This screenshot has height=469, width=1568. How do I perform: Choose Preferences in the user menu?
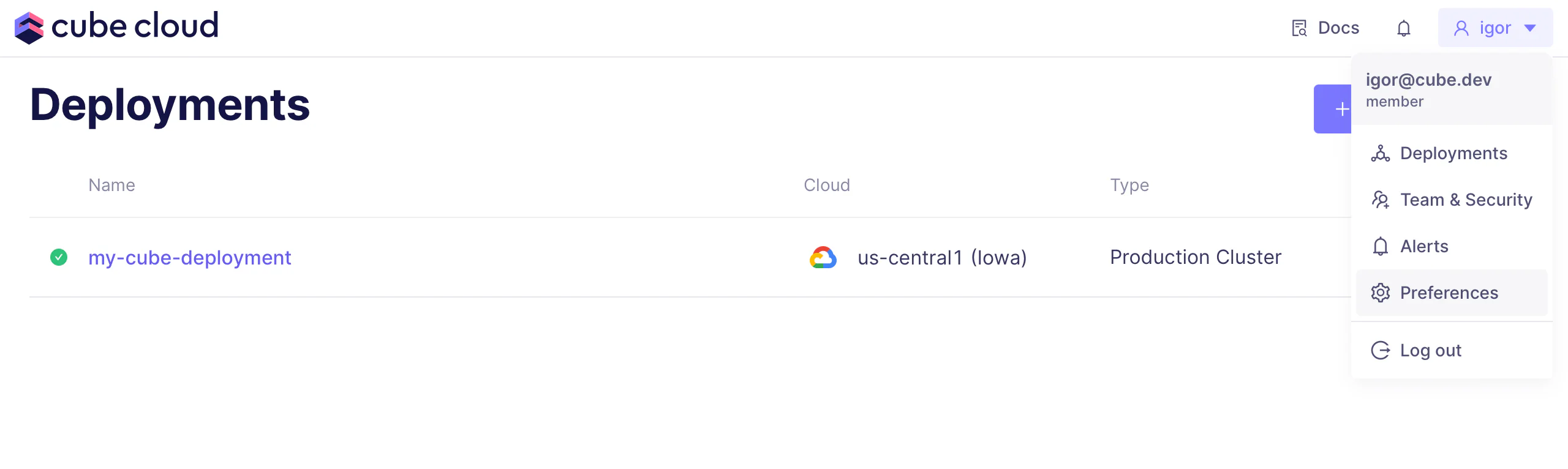[1449, 293]
